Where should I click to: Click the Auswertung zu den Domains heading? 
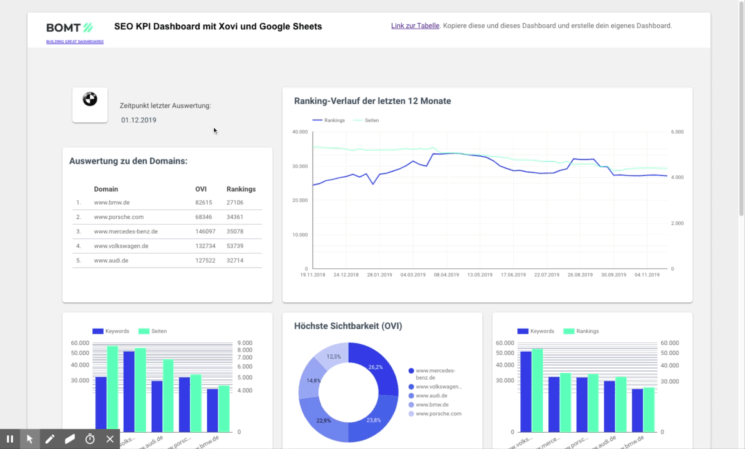128,161
